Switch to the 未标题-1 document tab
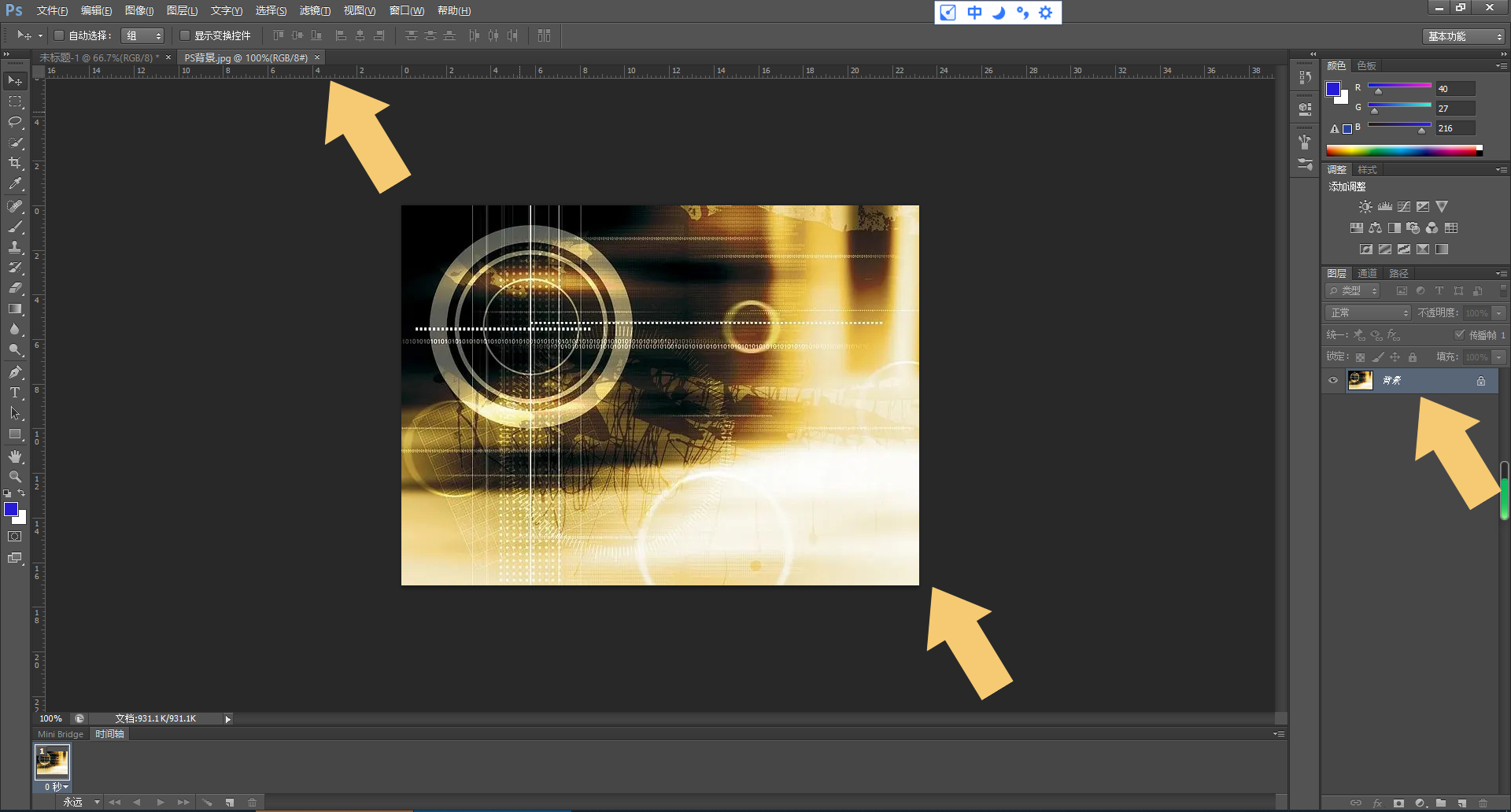The image size is (1511, 812). pos(98,57)
